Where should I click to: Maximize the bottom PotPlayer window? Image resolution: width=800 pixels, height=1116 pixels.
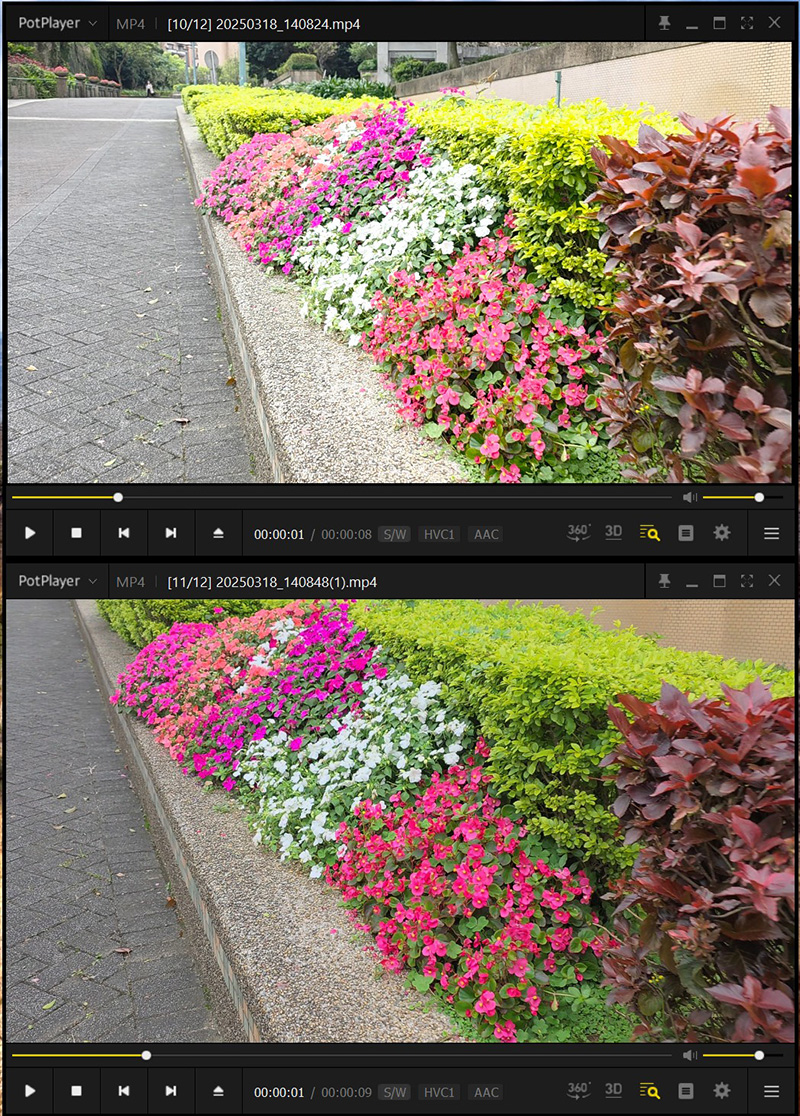click(720, 581)
